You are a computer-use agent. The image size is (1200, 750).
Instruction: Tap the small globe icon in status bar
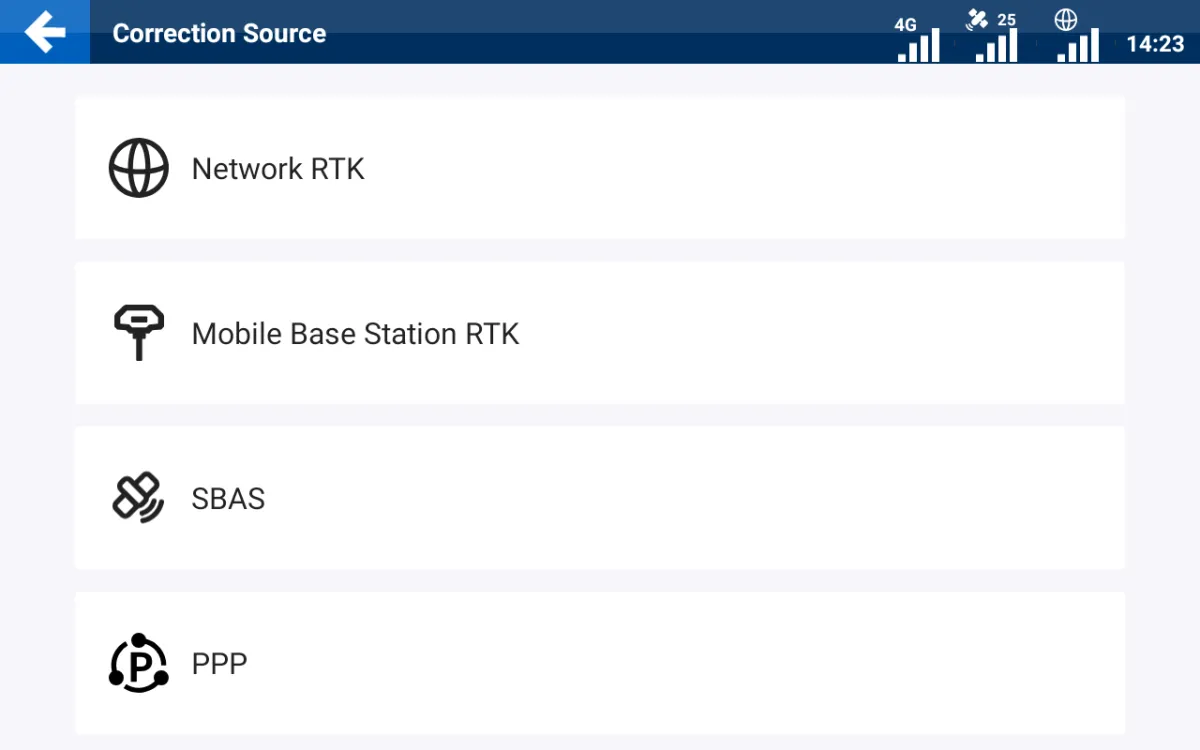click(1066, 20)
